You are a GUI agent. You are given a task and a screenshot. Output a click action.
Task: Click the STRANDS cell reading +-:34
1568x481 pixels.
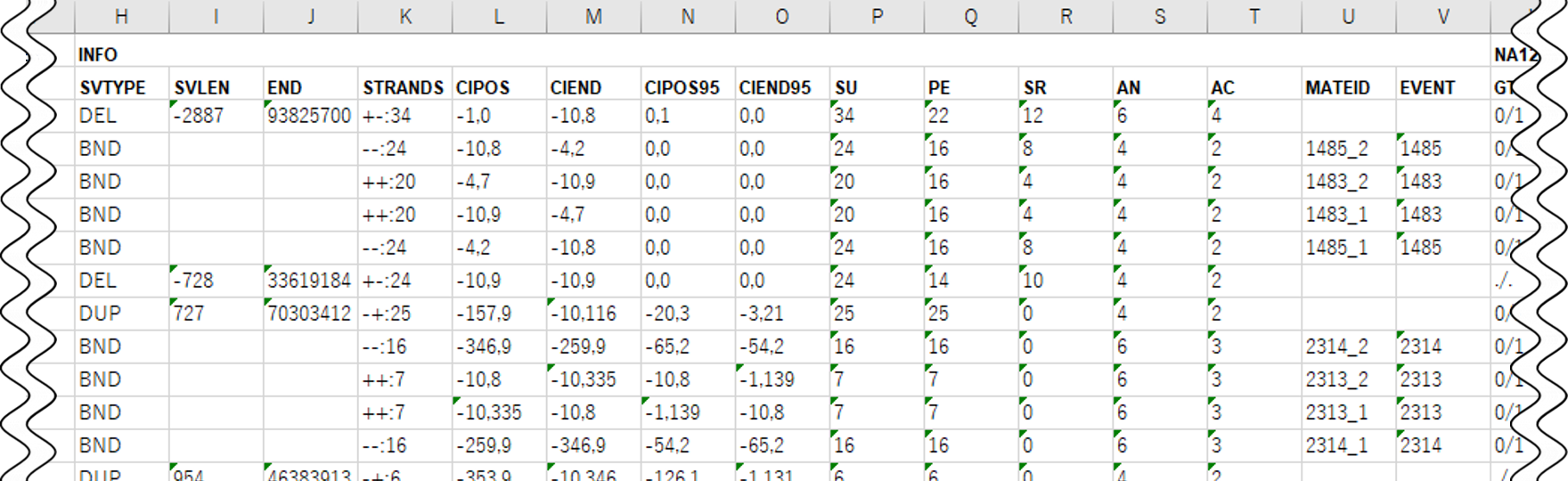coord(387,116)
